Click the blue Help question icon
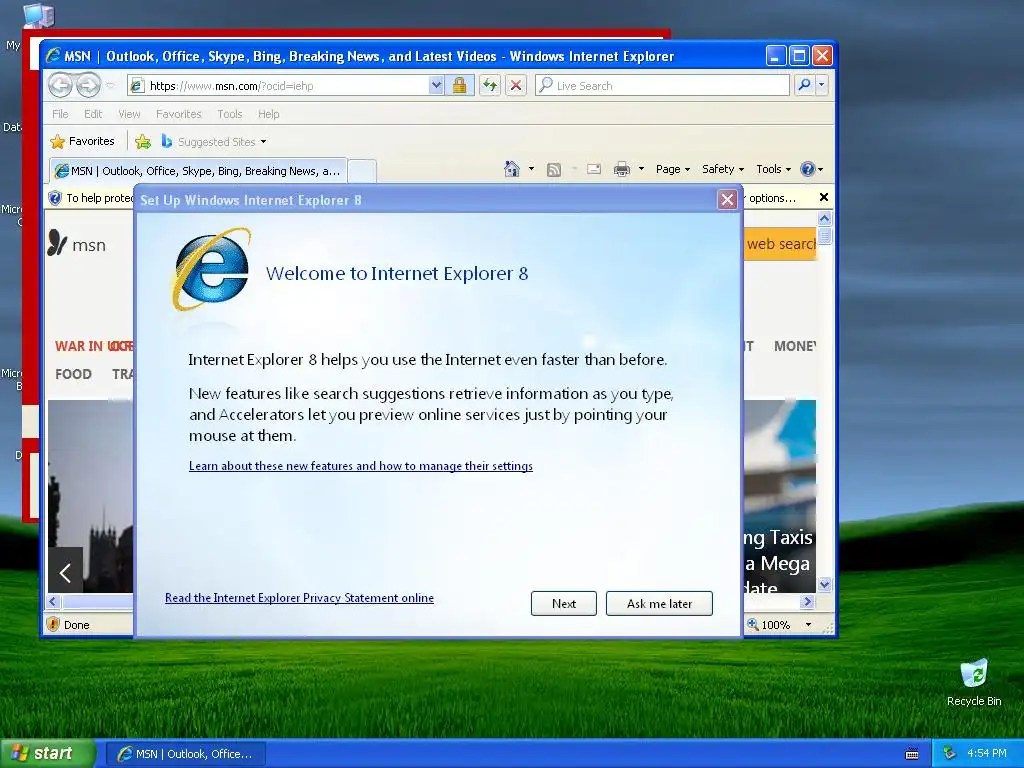Viewport: 1024px width, 768px height. (x=808, y=169)
